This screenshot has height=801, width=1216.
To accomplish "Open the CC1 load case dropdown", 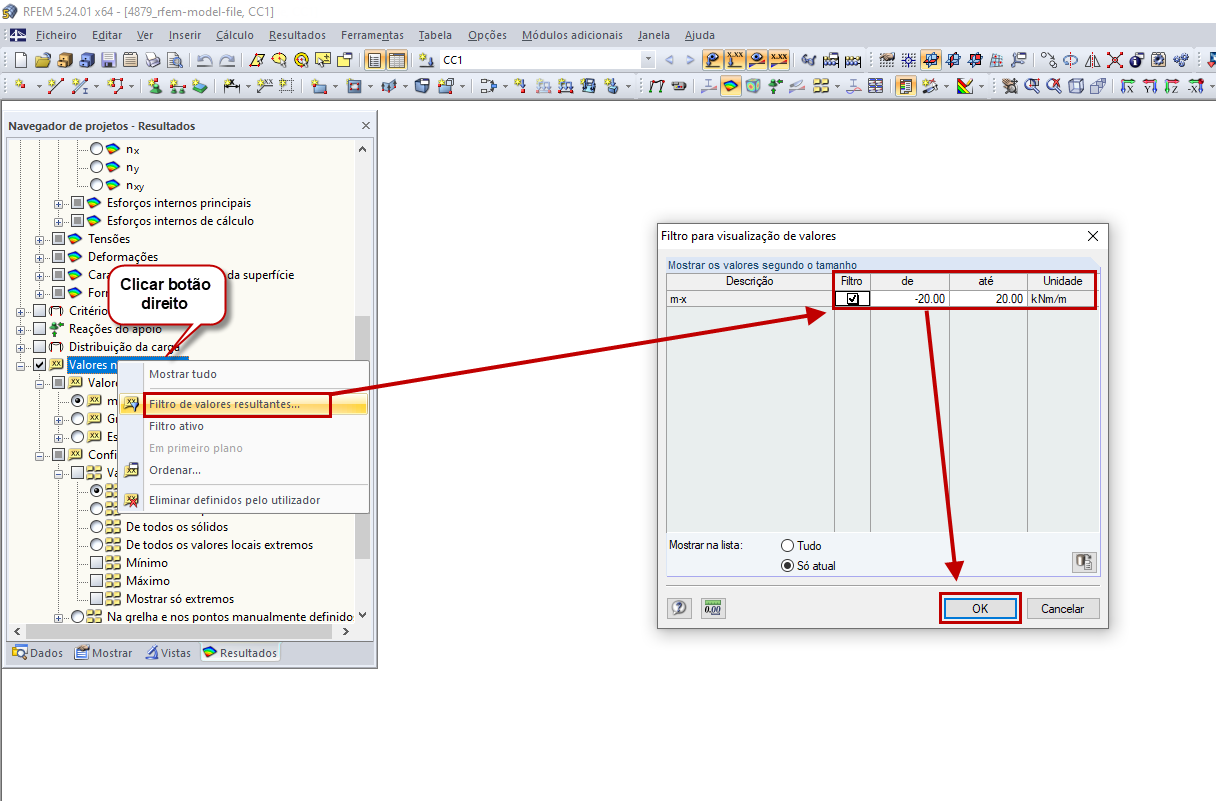I will [x=648, y=60].
